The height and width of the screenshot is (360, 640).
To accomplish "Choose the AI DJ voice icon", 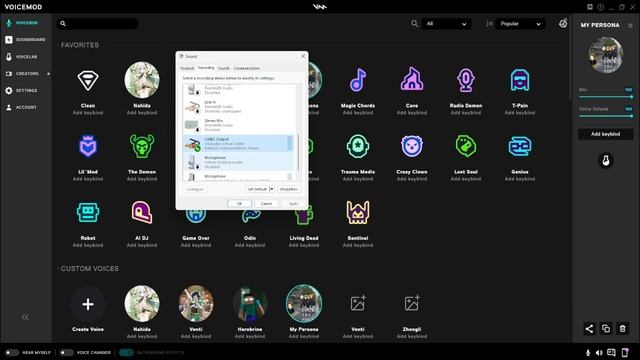I will pos(142,212).
